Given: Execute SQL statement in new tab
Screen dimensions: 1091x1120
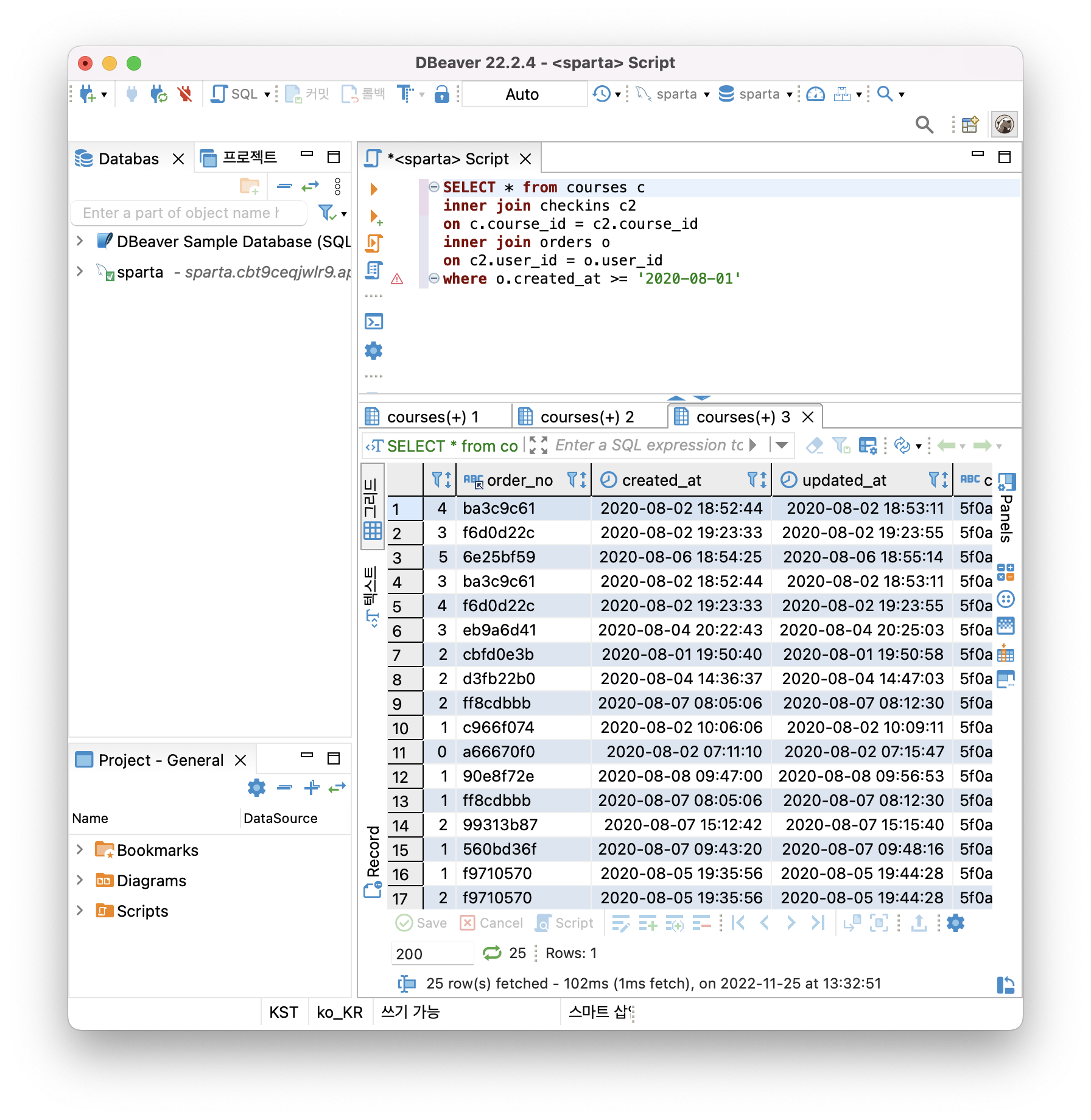Looking at the screenshot, I should coord(375,217).
